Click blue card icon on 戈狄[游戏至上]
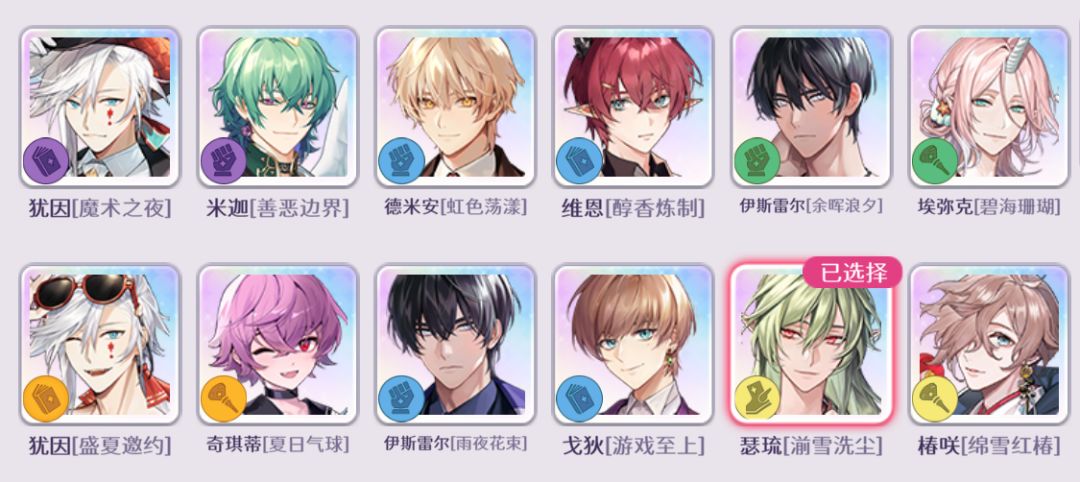The image size is (1080, 482). (x=579, y=399)
